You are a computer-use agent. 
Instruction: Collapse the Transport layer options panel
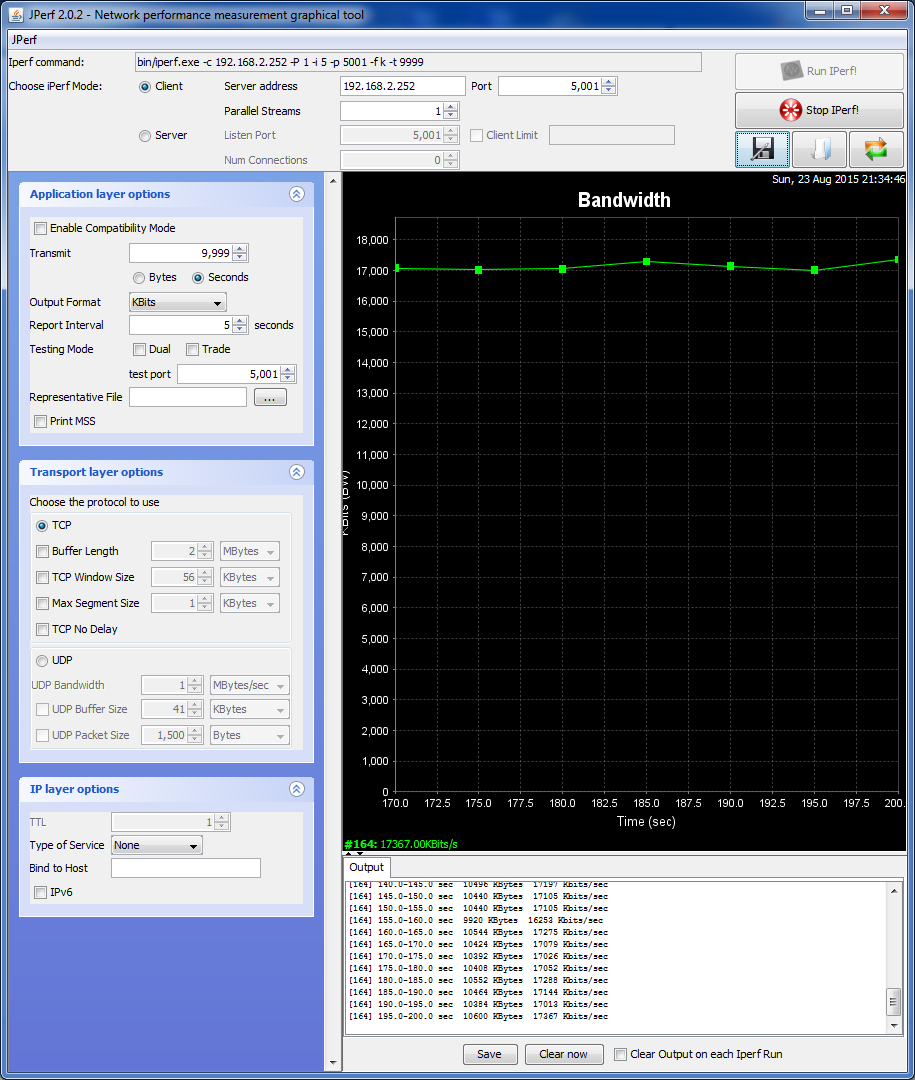tap(296, 472)
